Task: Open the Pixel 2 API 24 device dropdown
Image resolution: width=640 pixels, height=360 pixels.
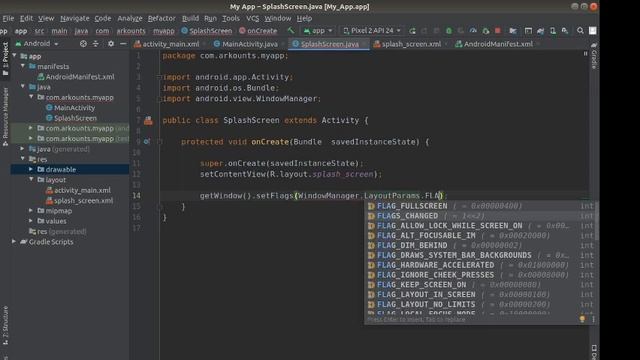Action: point(372,31)
